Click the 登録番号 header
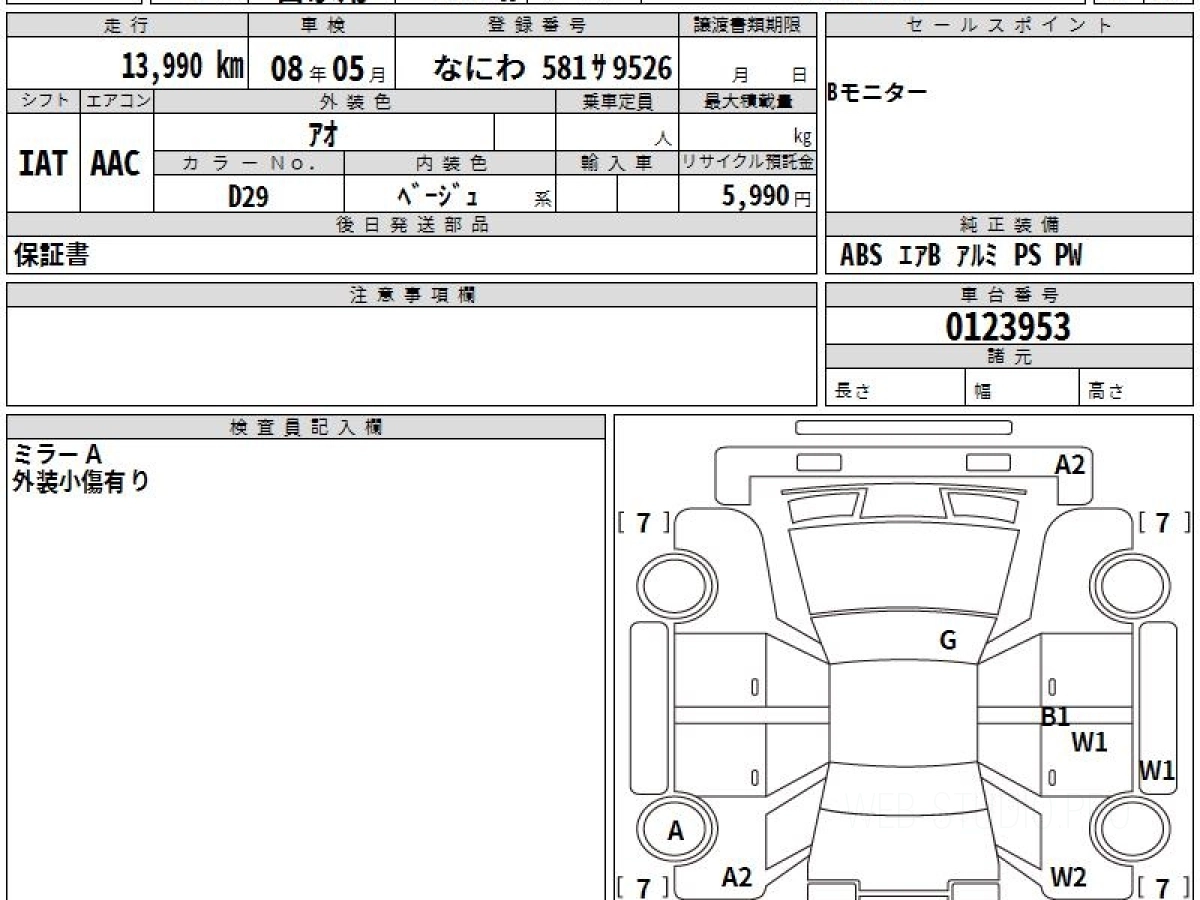This screenshot has width=1200, height=900. 538,26
